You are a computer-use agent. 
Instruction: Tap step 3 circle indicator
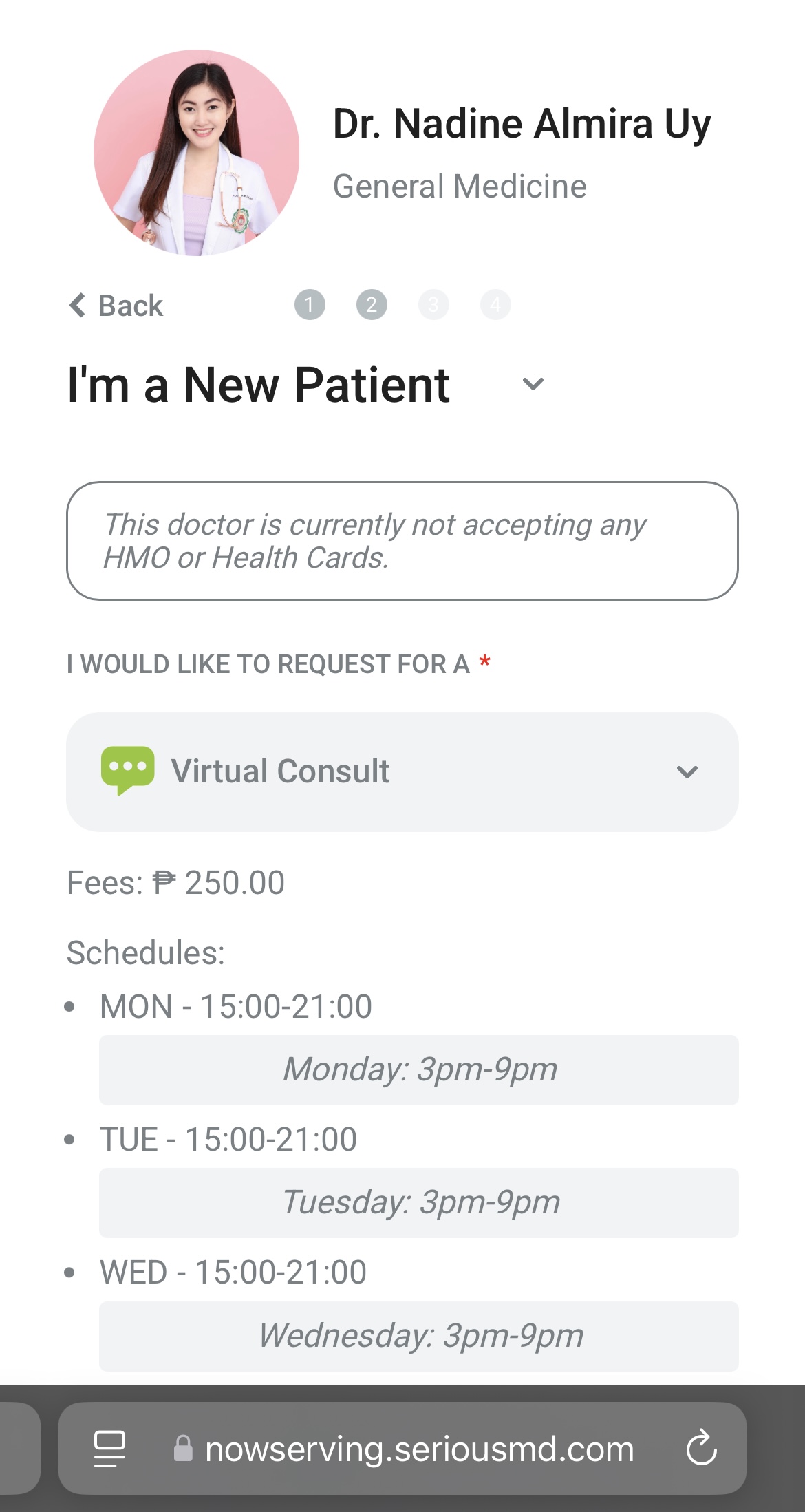pyautogui.click(x=433, y=305)
